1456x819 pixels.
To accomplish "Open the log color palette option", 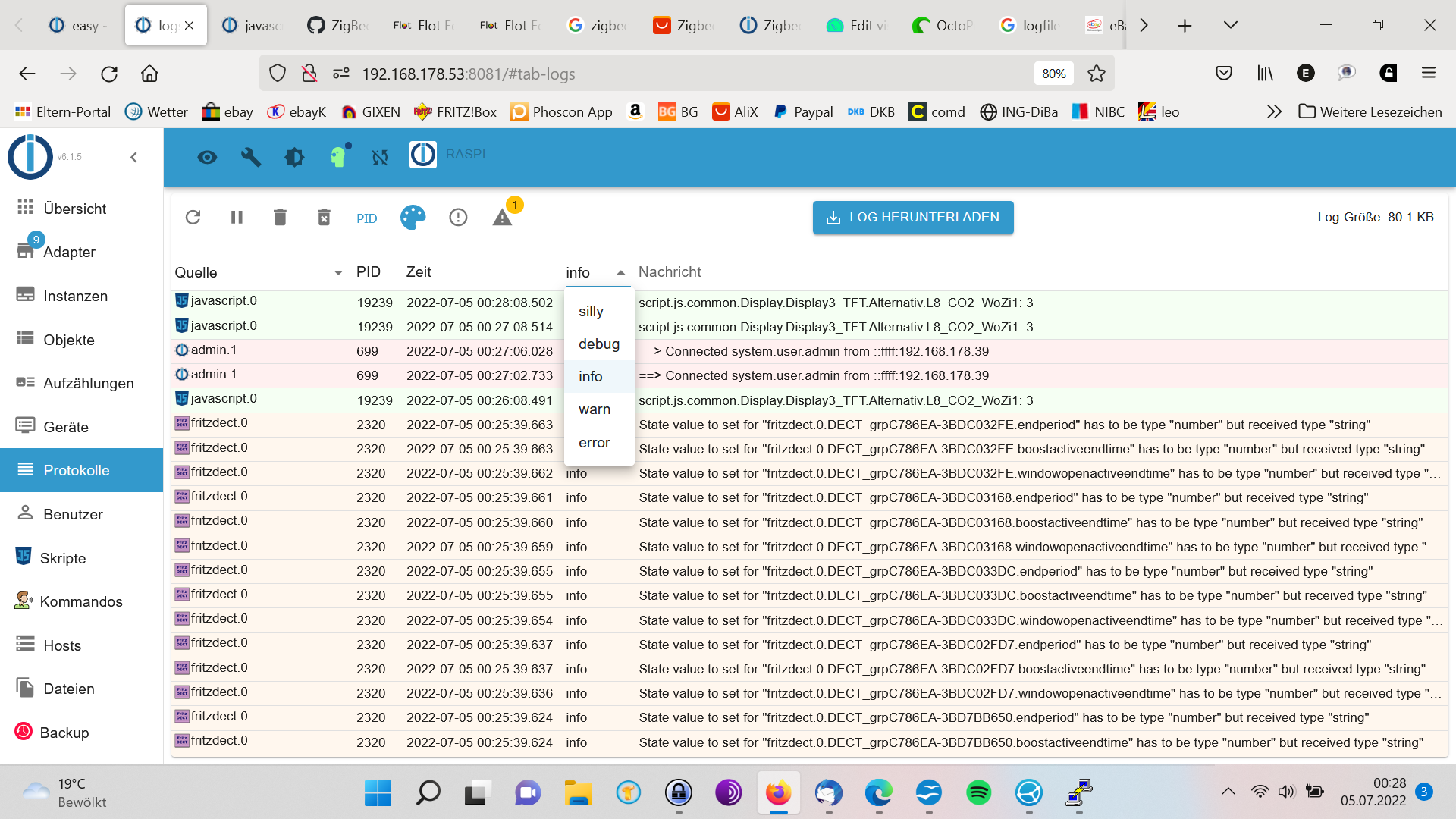I will coord(413,218).
